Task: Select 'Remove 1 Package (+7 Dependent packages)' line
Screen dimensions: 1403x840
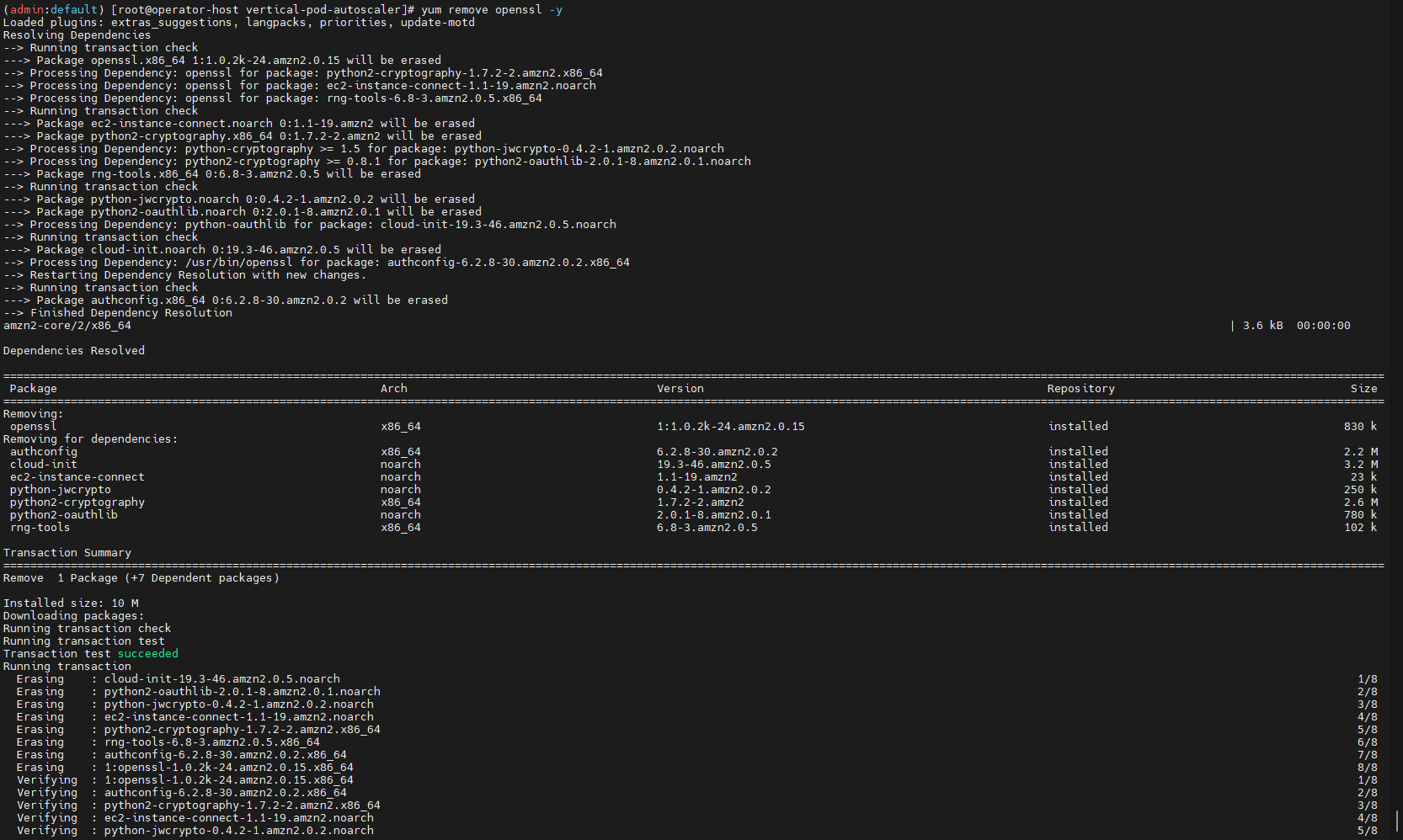Action: tap(141, 578)
